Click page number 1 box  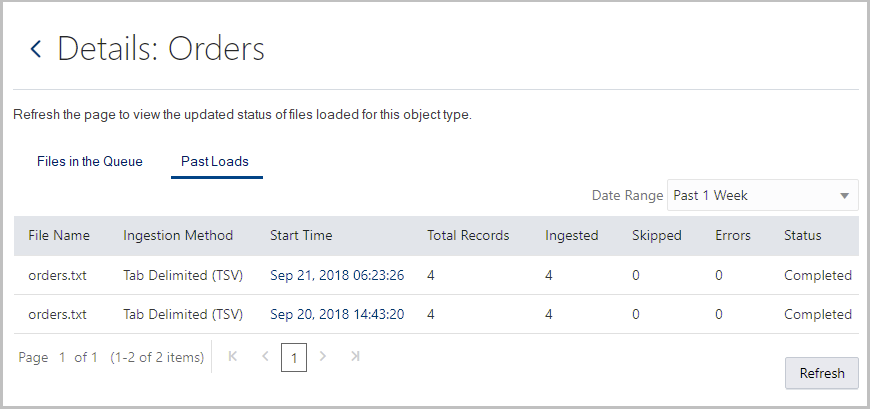(x=294, y=357)
